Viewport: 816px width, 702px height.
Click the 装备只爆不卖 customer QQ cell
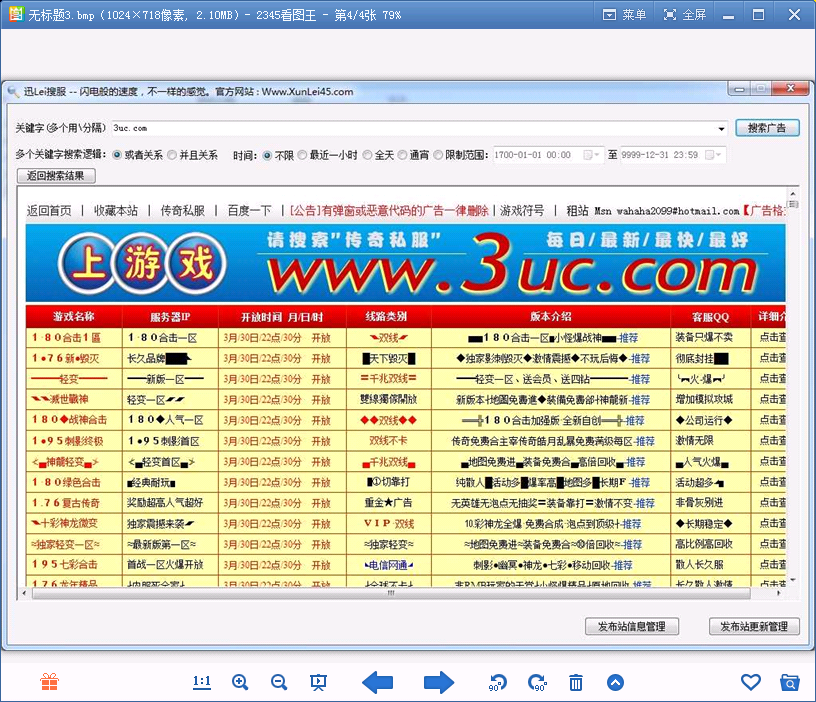(711, 338)
